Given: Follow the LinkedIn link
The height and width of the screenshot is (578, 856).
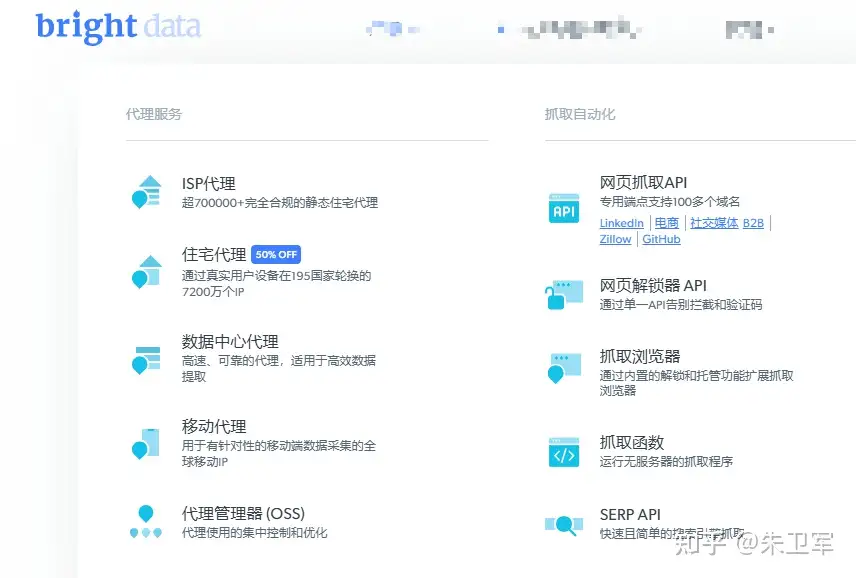Looking at the screenshot, I should click(621, 223).
